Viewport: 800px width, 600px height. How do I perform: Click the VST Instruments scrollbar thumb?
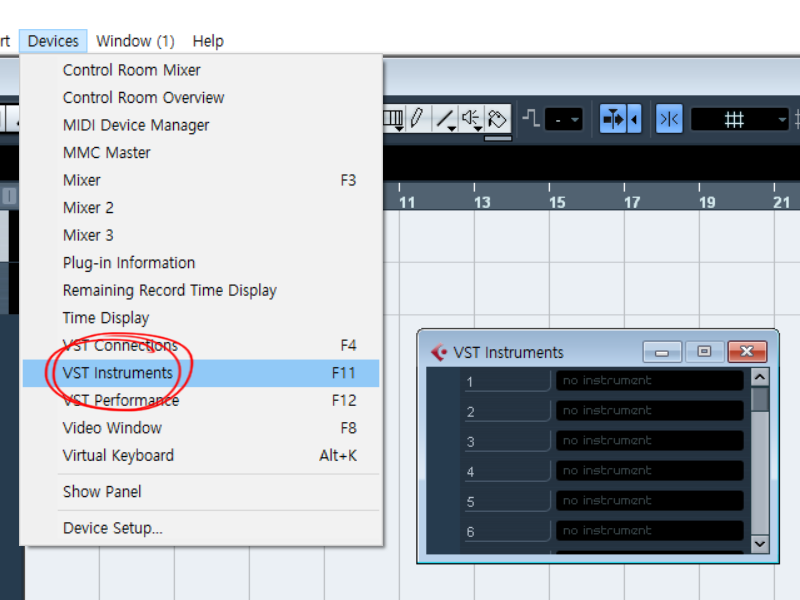pyautogui.click(x=760, y=399)
